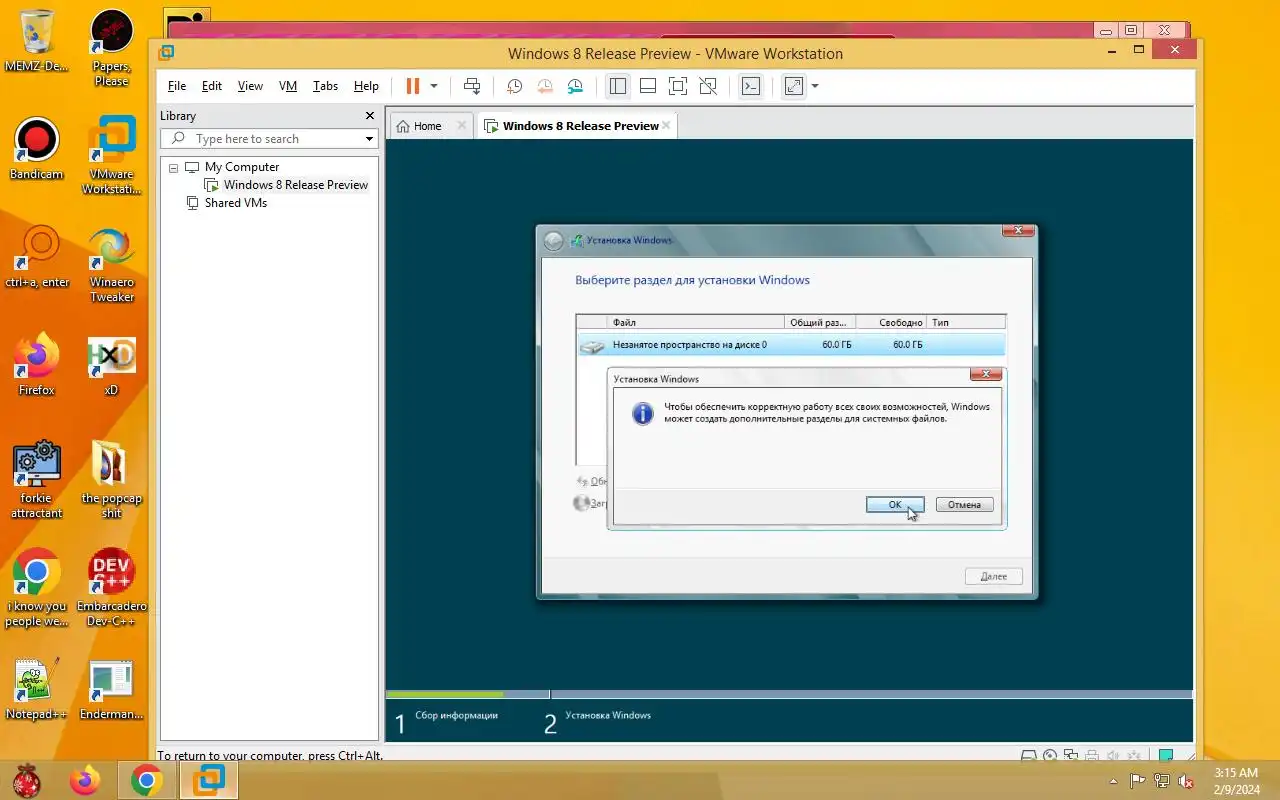Open the library search dropdown arrow
The image size is (1280, 800).
(x=369, y=139)
